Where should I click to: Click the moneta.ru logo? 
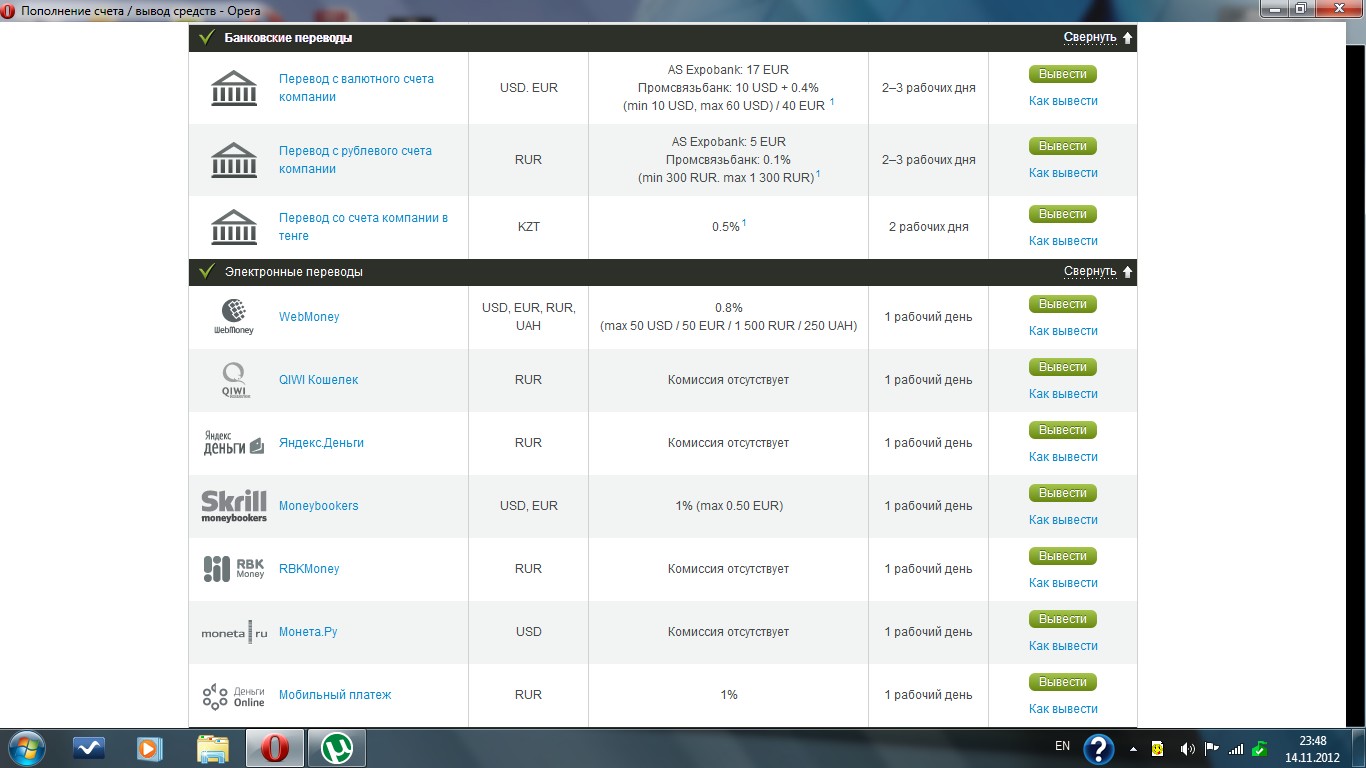click(234, 632)
